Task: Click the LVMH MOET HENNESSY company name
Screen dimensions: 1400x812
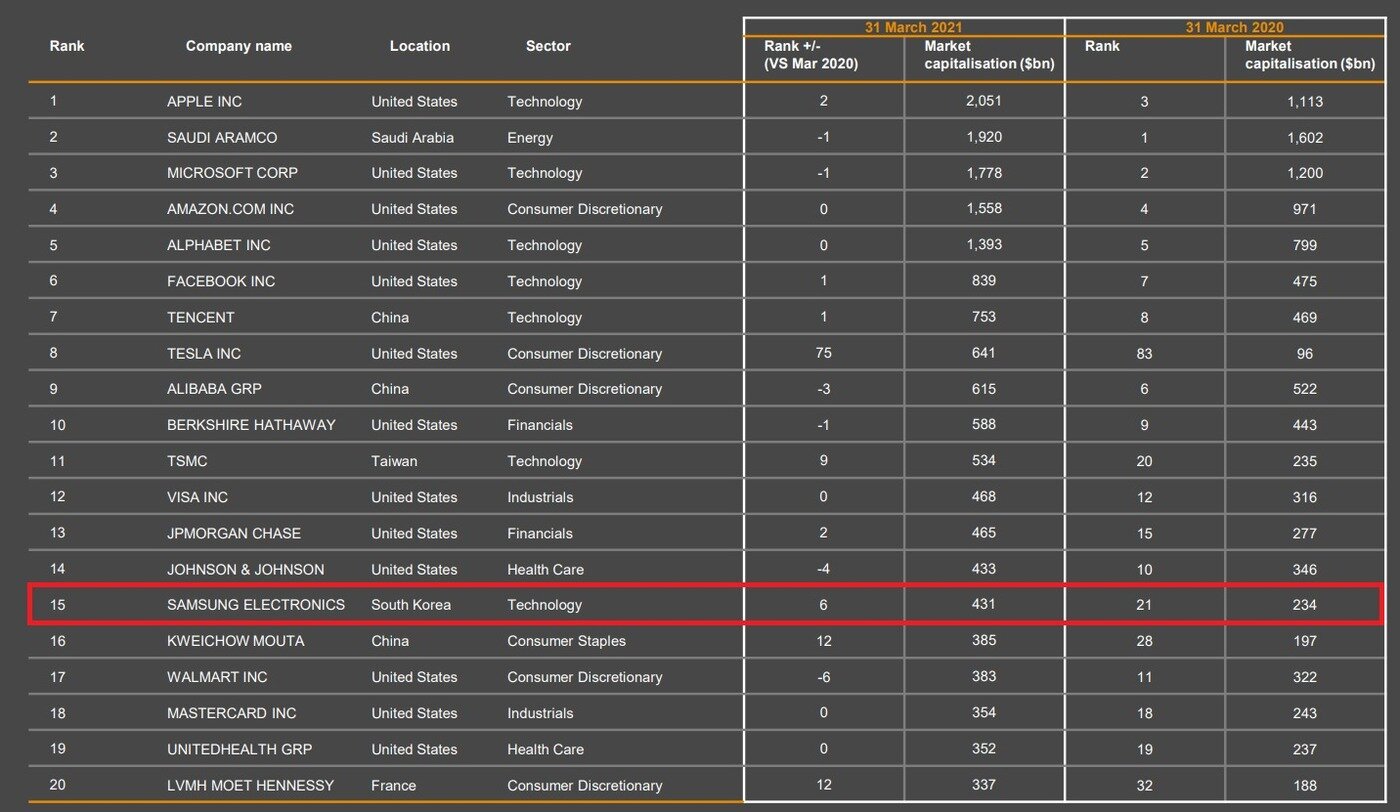Action: [250, 785]
